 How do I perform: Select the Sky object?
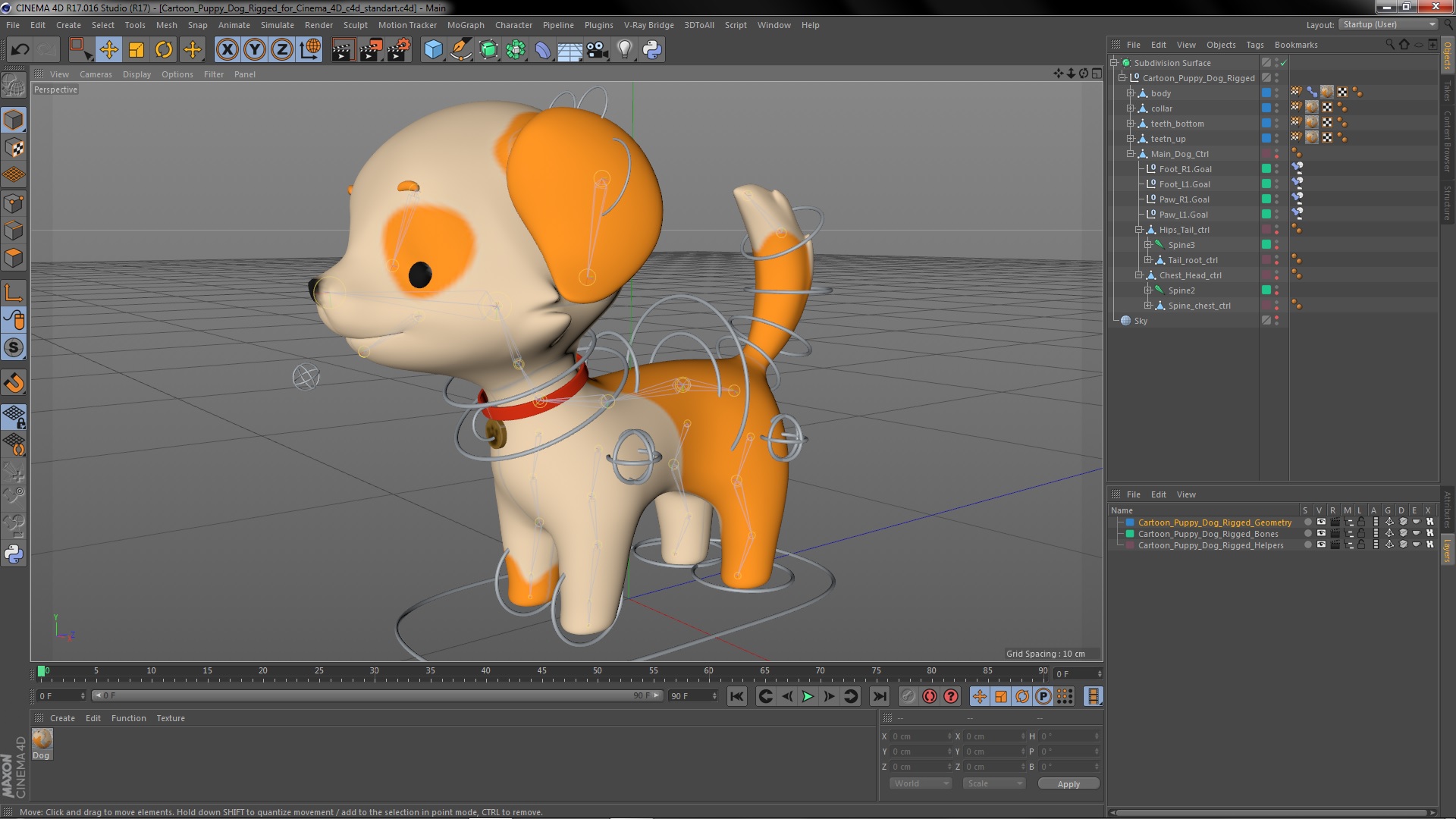click(1141, 321)
